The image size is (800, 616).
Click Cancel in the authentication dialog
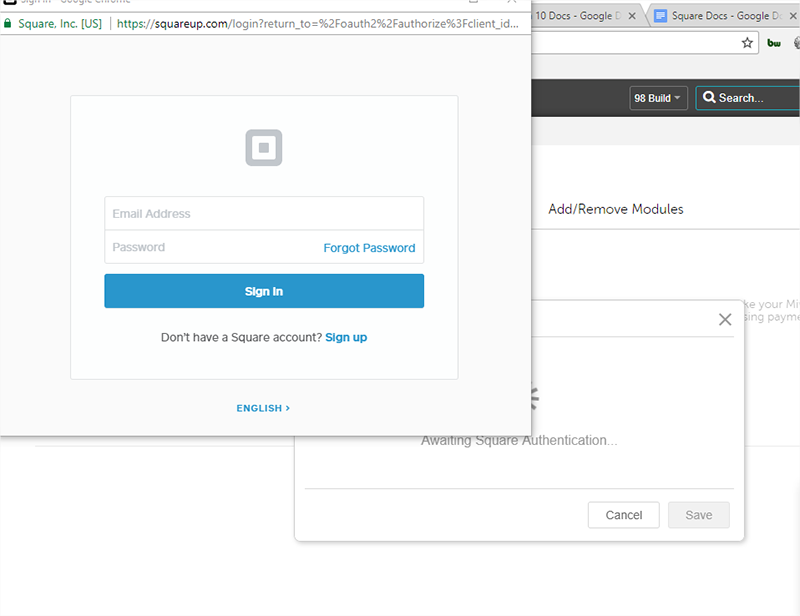(x=623, y=515)
